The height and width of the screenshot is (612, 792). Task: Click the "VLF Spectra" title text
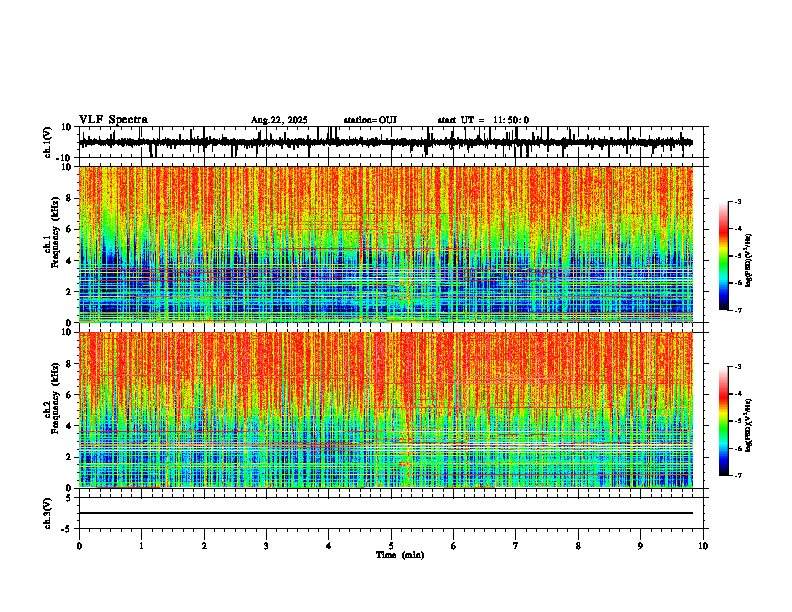click(113, 120)
